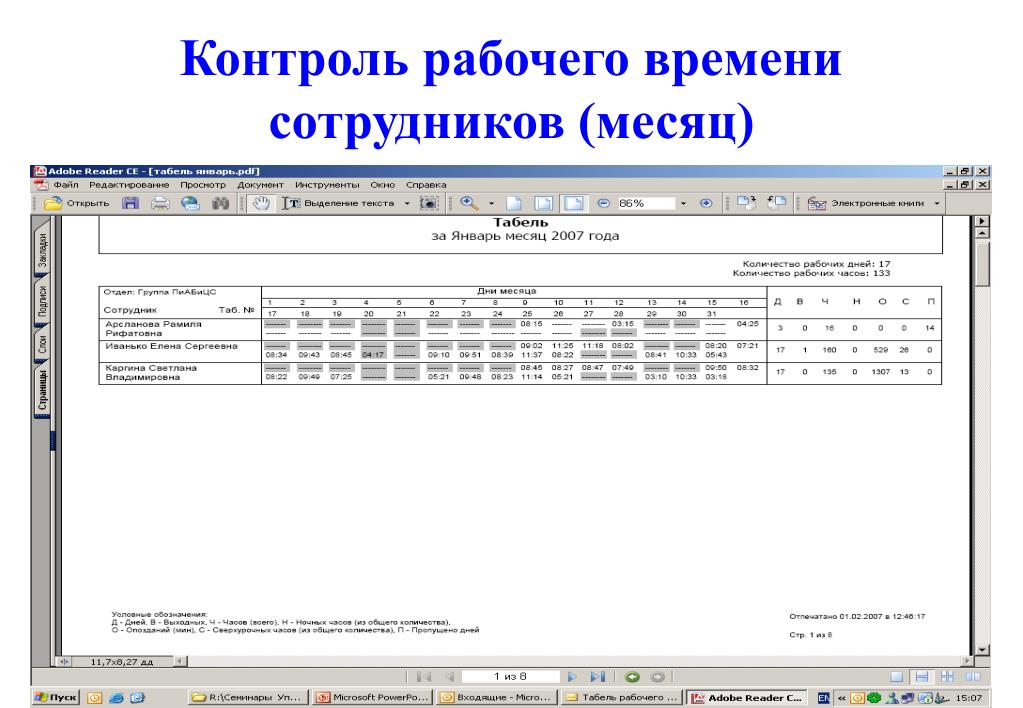Click the Fit Page icon
The image size is (1023, 708).
[x=543, y=203]
